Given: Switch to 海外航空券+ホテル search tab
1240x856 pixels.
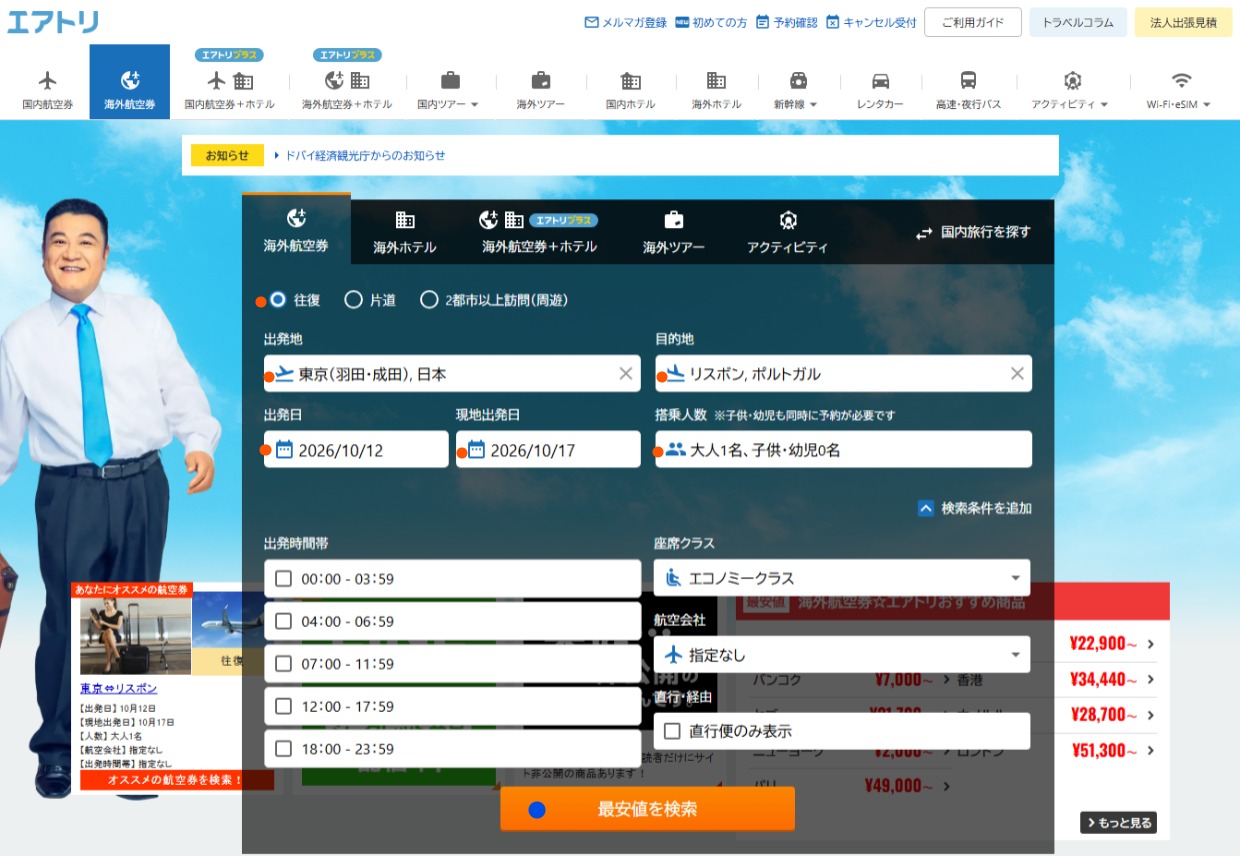Looking at the screenshot, I should [x=539, y=232].
